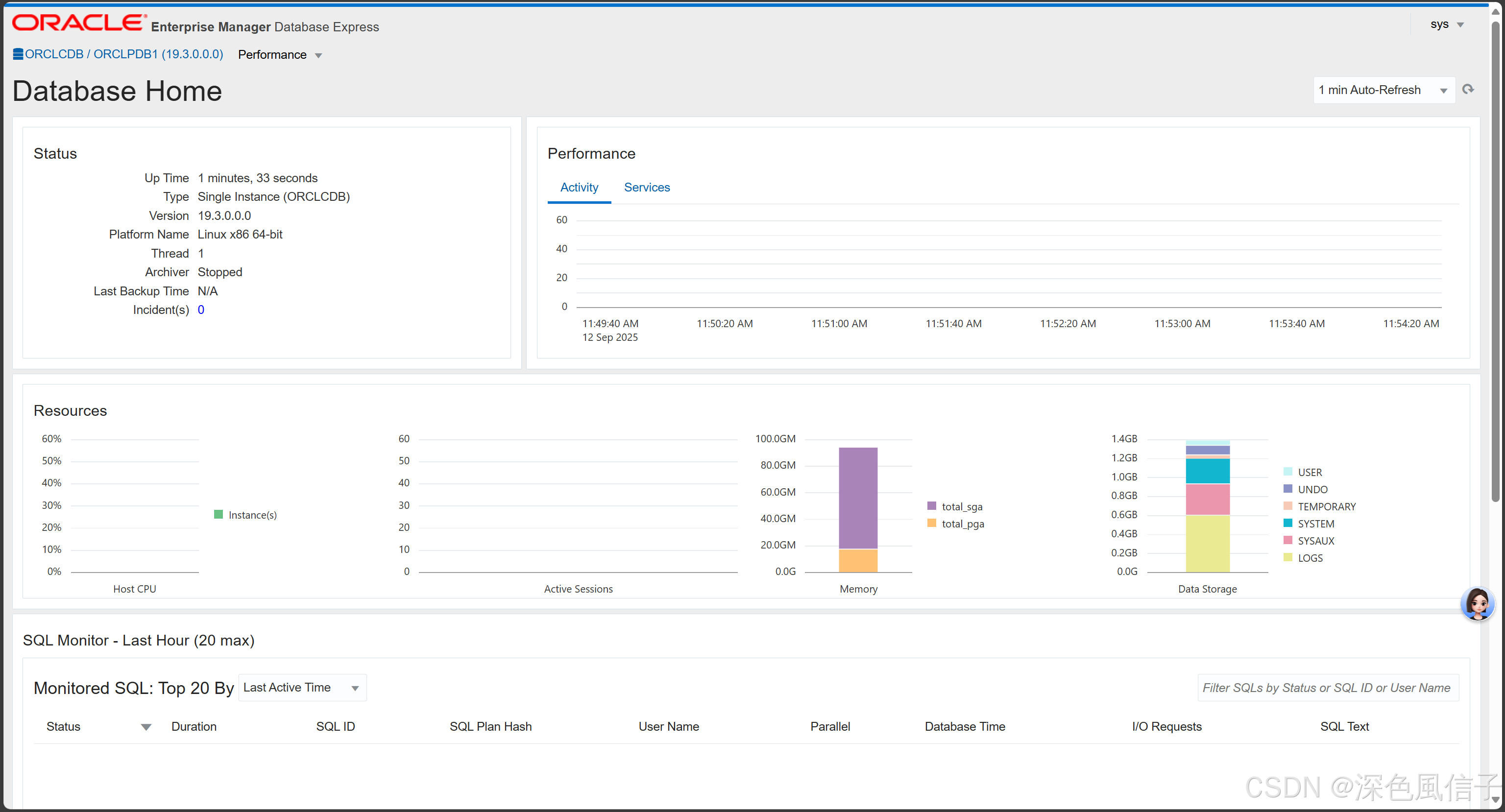
Task: Click the Instance(s) legend swatch
Action: tap(218, 515)
